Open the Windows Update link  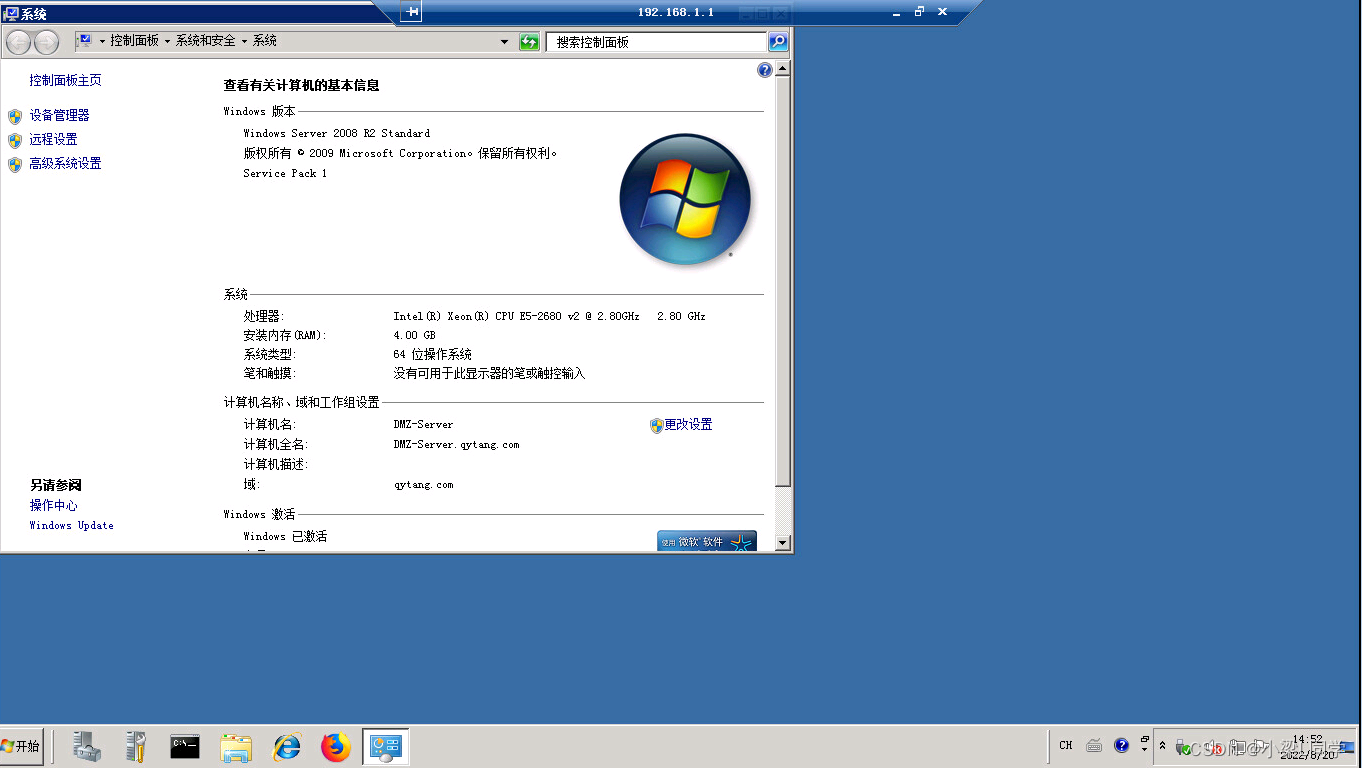pos(71,525)
